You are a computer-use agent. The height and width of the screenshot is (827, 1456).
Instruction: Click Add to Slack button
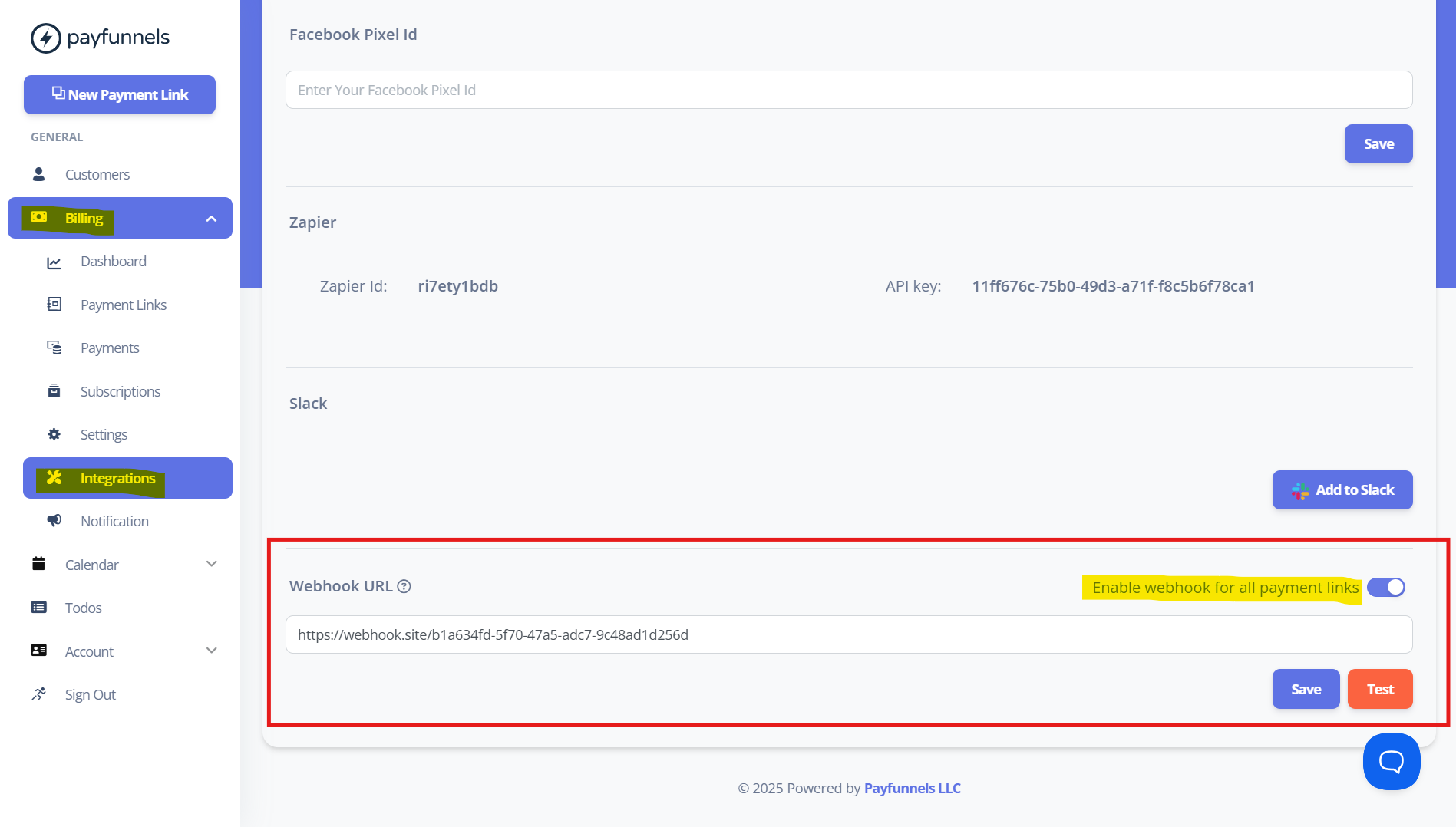(x=1342, y=489)
